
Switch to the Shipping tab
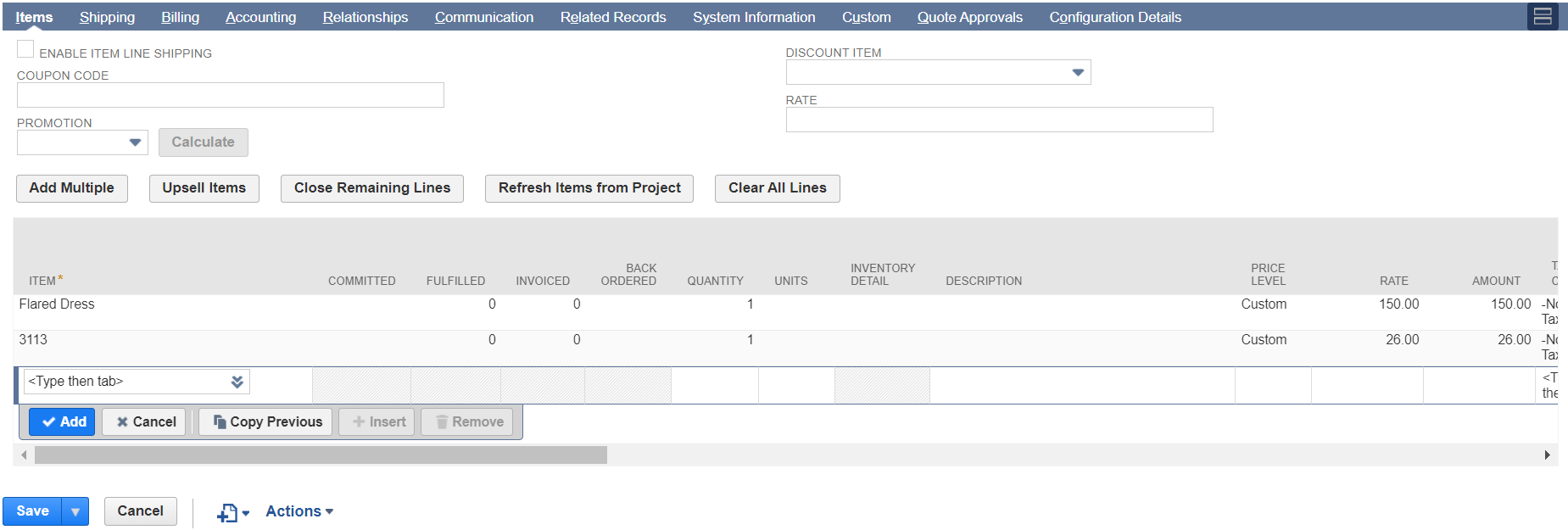107,17
